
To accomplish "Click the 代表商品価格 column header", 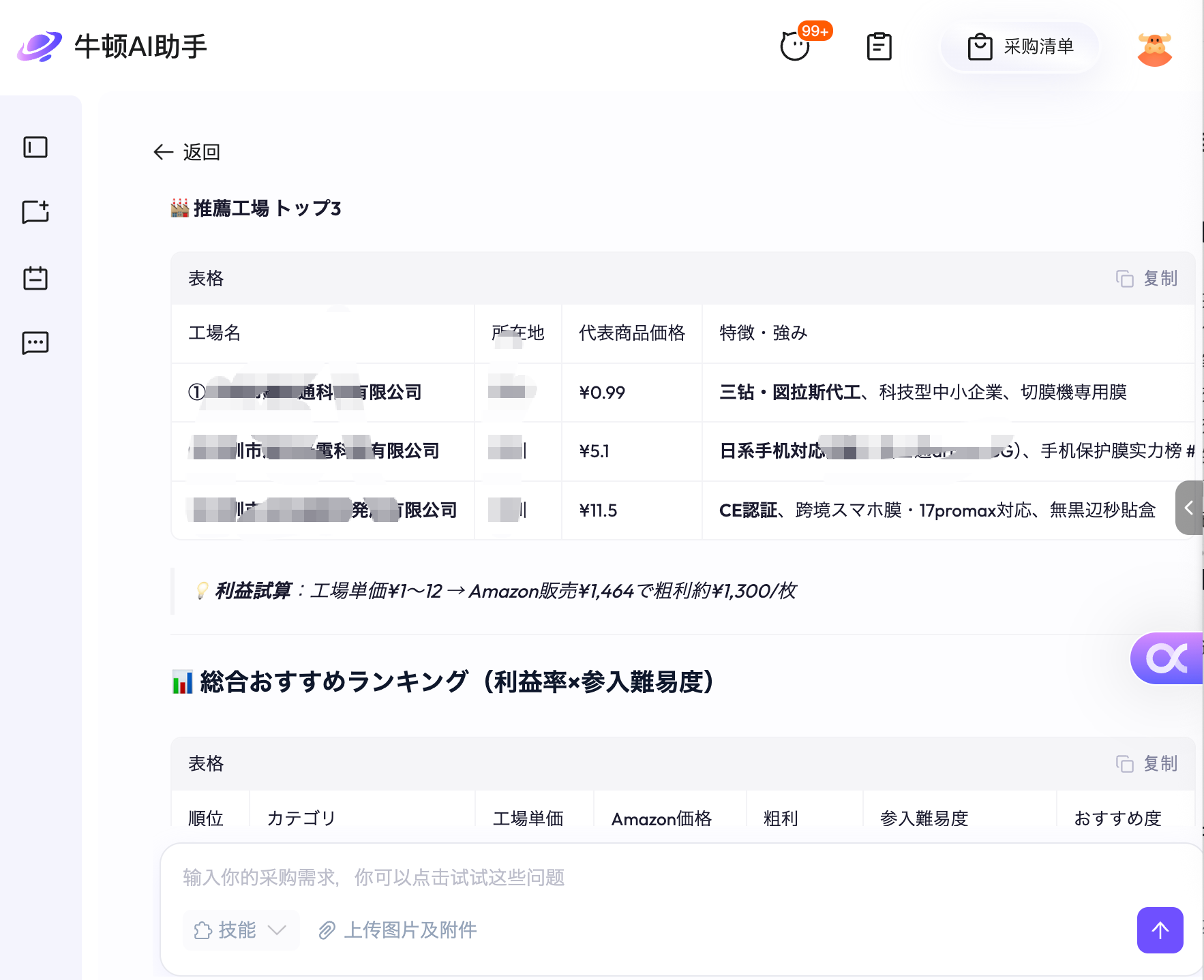I will (x=632, y=333).
